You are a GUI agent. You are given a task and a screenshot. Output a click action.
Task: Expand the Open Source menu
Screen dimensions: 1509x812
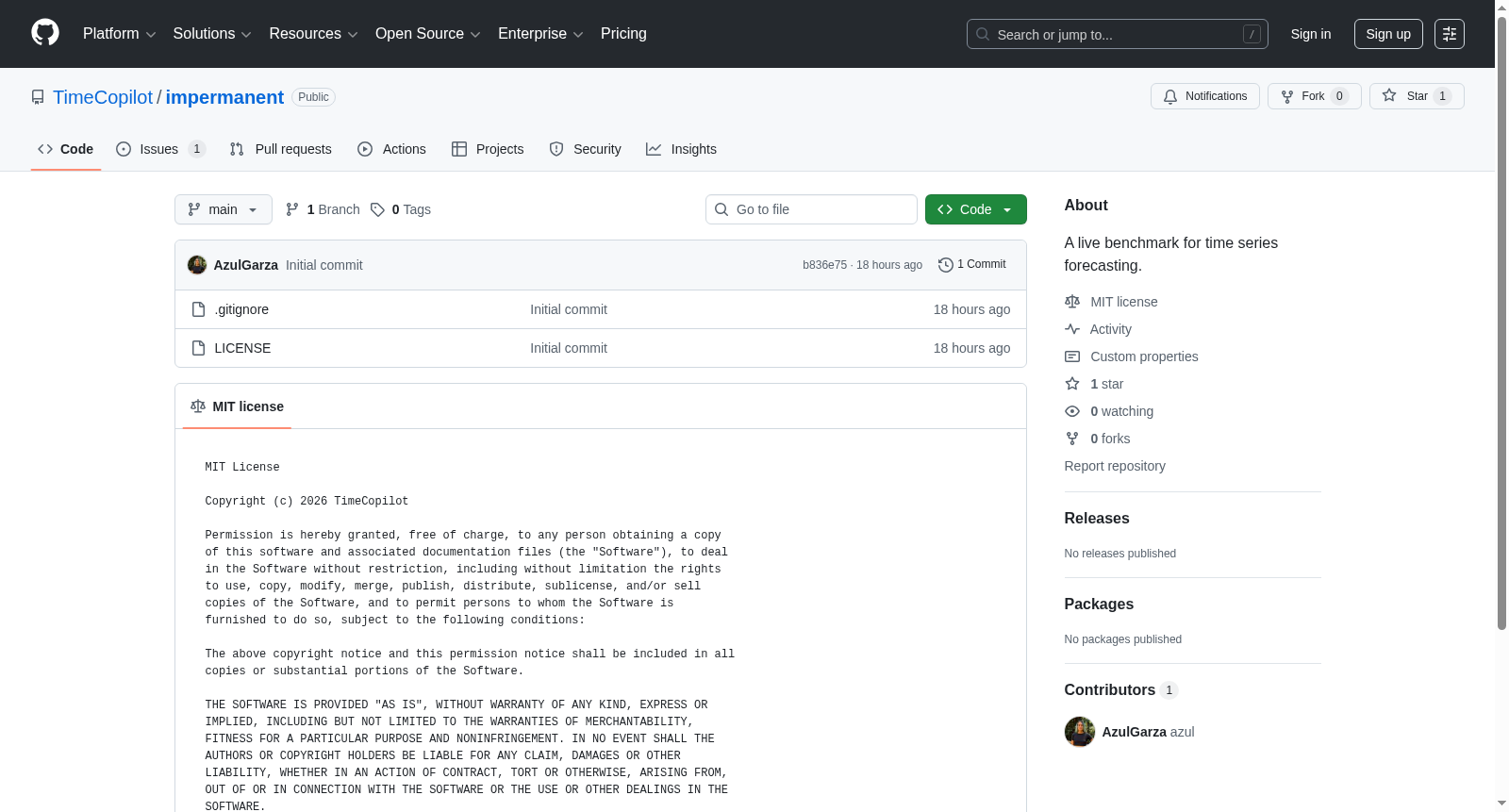(x=428, y=34)
